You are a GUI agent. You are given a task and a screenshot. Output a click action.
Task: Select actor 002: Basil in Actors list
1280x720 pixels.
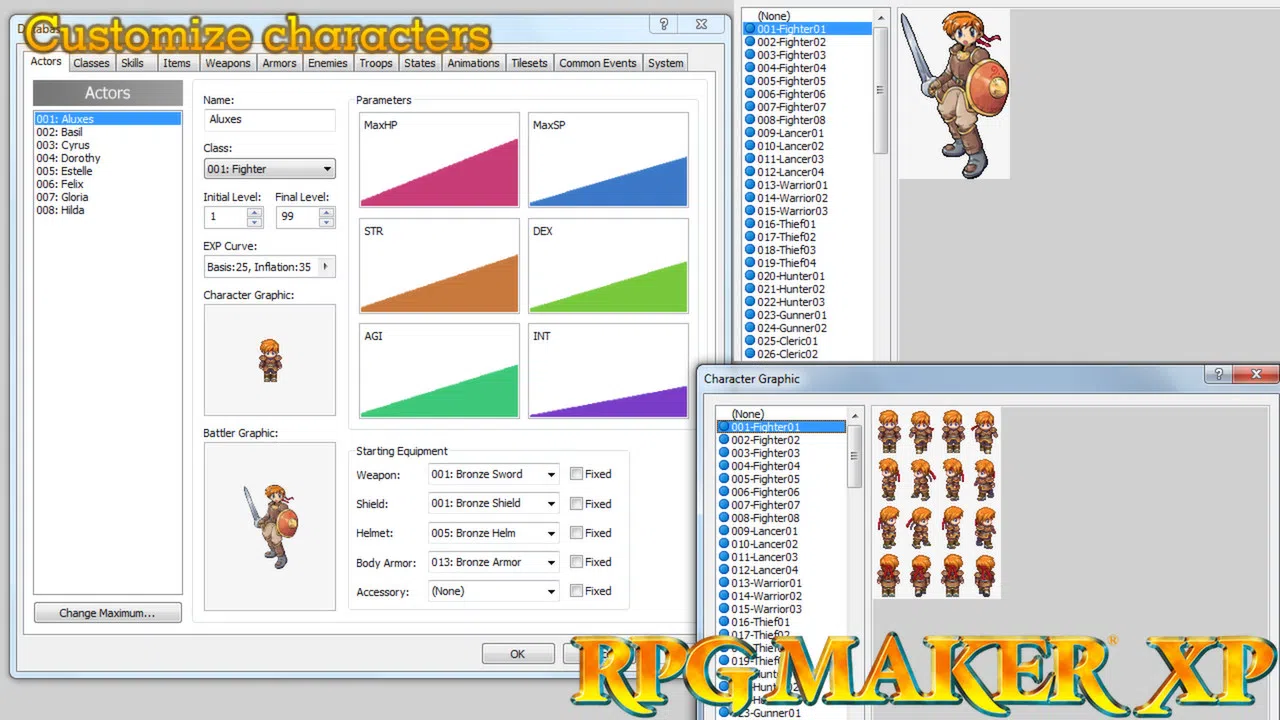tap(108, 132)
